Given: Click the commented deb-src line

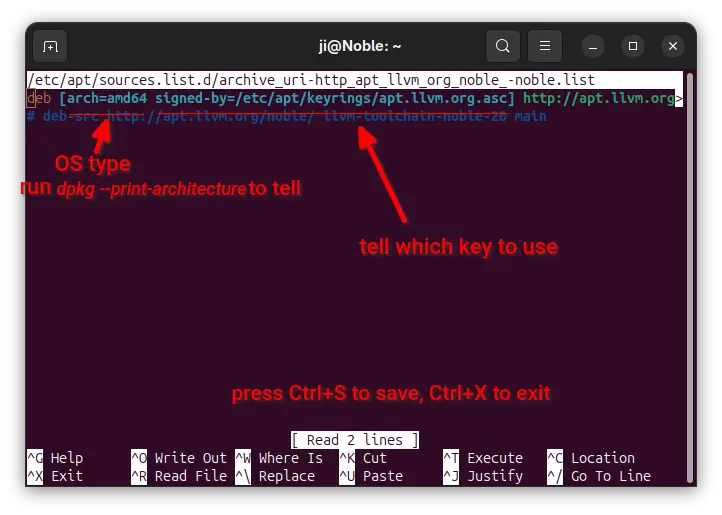Looking at the screenshot, I should 286,116.
